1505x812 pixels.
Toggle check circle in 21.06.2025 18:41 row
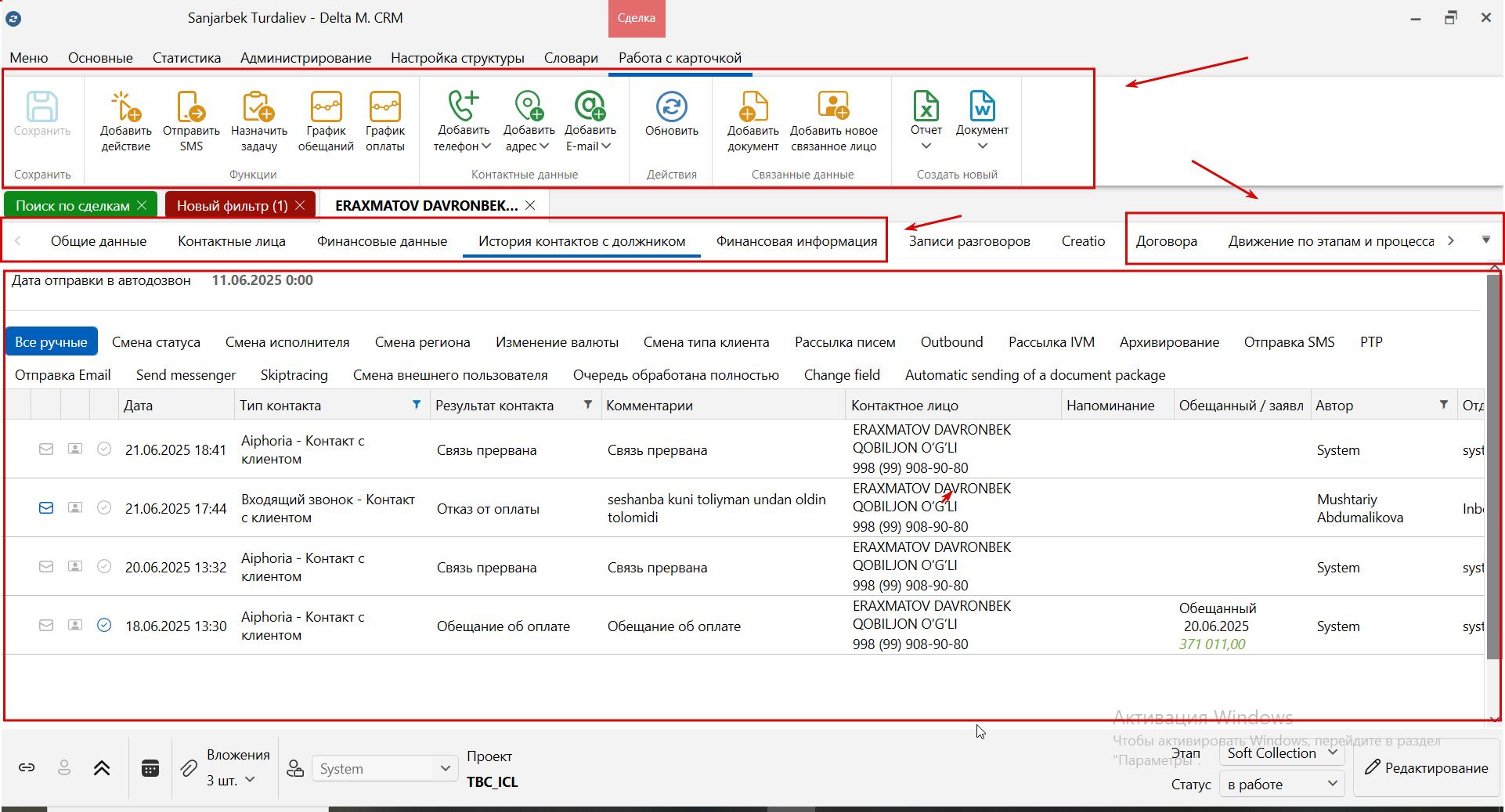tap(104, 449)
